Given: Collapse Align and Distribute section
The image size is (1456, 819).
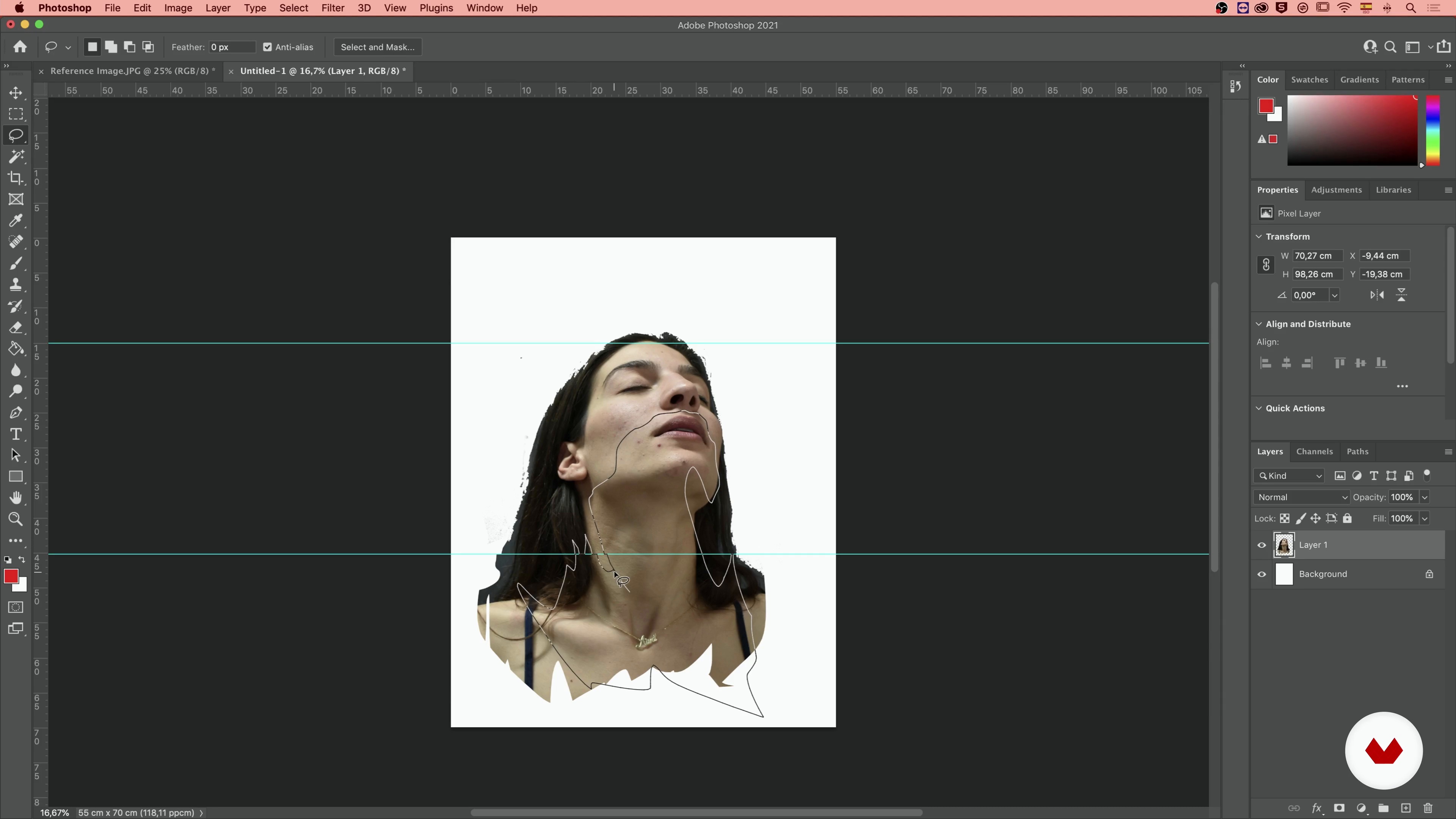Looking at the screenshot, I should 1259,325.
